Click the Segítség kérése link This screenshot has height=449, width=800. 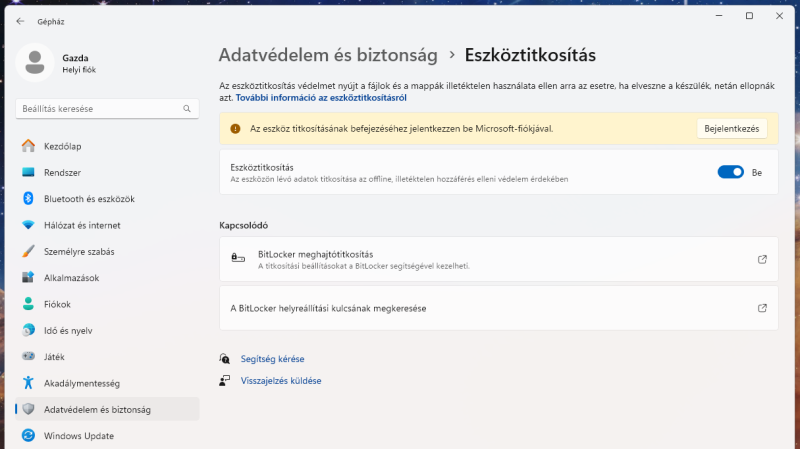click(x=272, y=358)
